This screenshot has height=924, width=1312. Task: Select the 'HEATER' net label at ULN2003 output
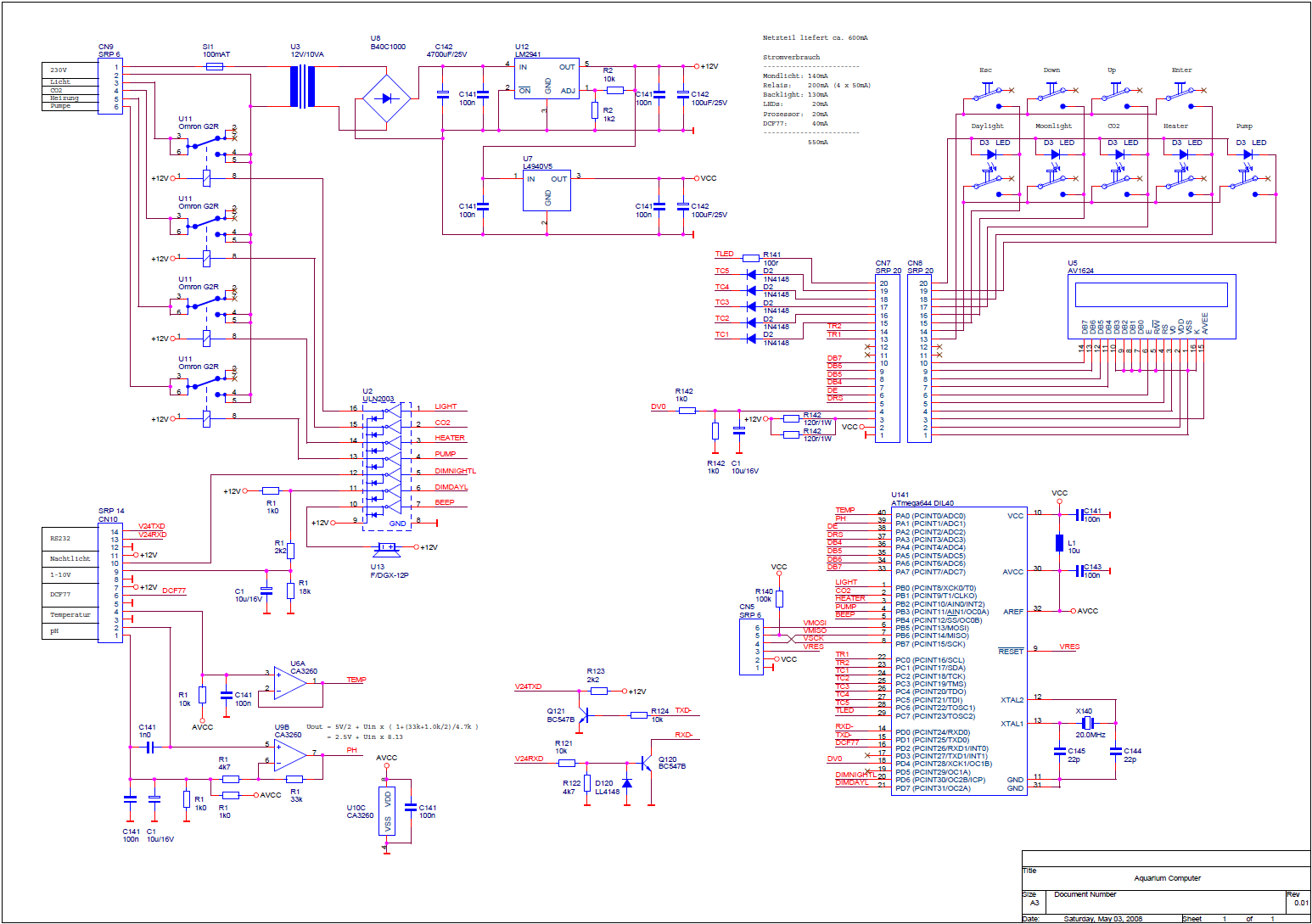point(450,438)
